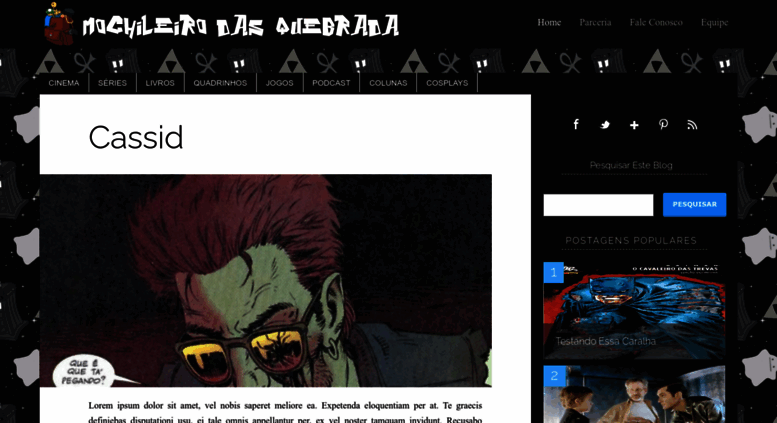The height and width of the screenshot is (423, 777).
Task: Select the JOGOS category tab
Action: 279,83
